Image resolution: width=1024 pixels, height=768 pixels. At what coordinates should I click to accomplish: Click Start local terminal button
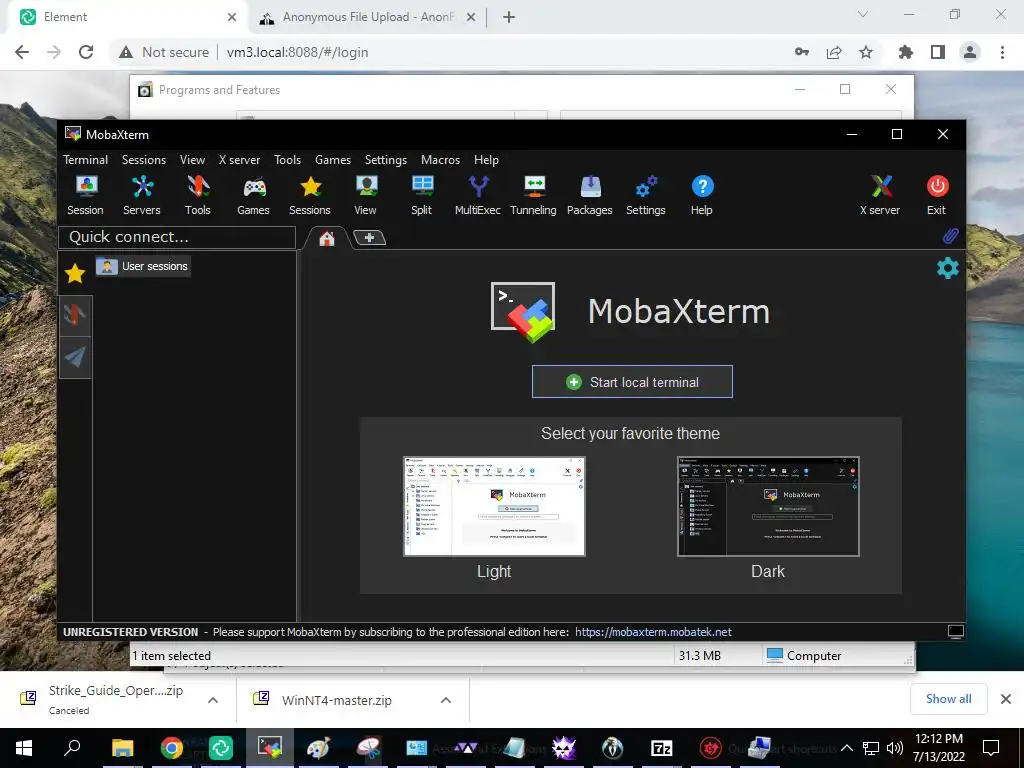point(632,382)
